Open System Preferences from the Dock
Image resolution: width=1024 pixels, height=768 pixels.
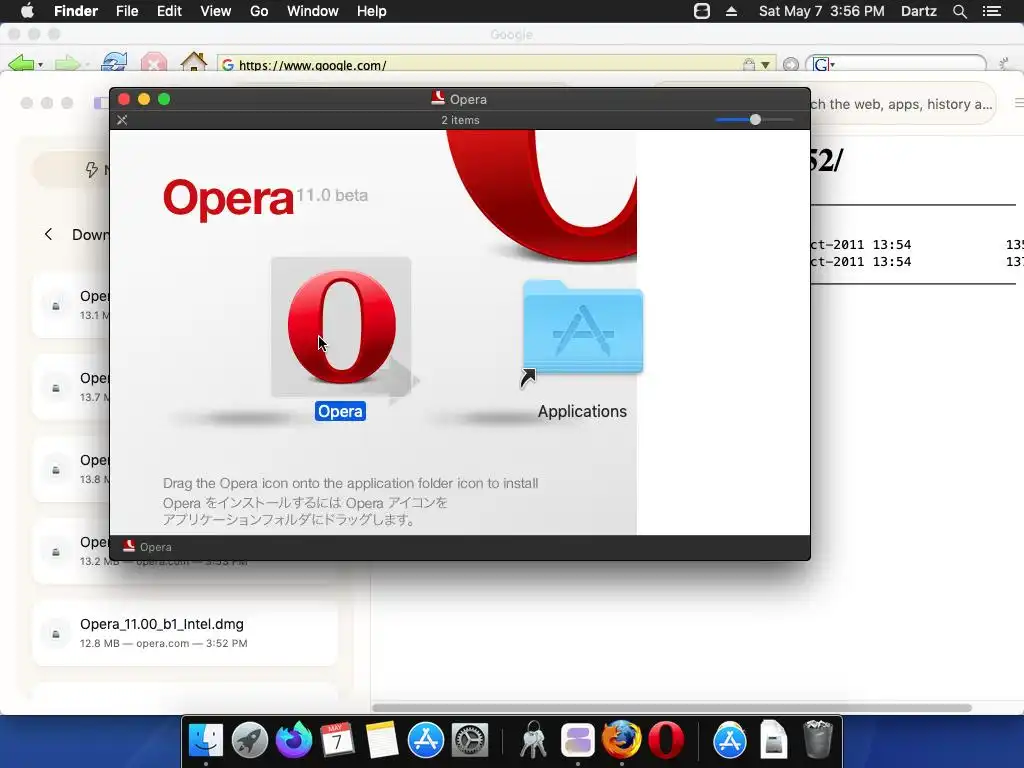click(470, 741)
